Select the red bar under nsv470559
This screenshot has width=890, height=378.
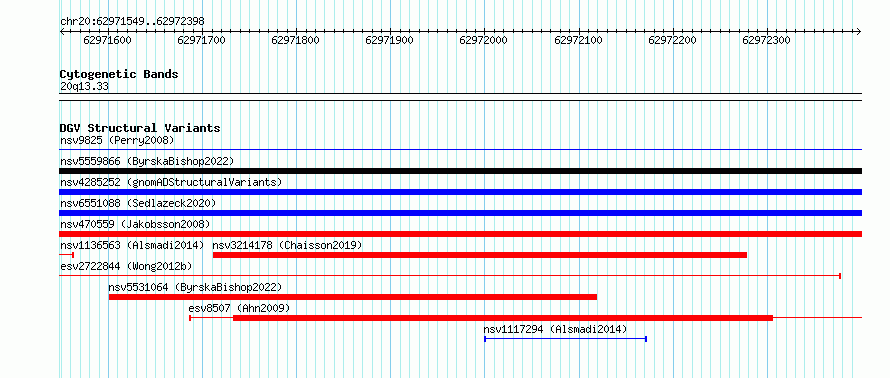click(x=460, y=234)
